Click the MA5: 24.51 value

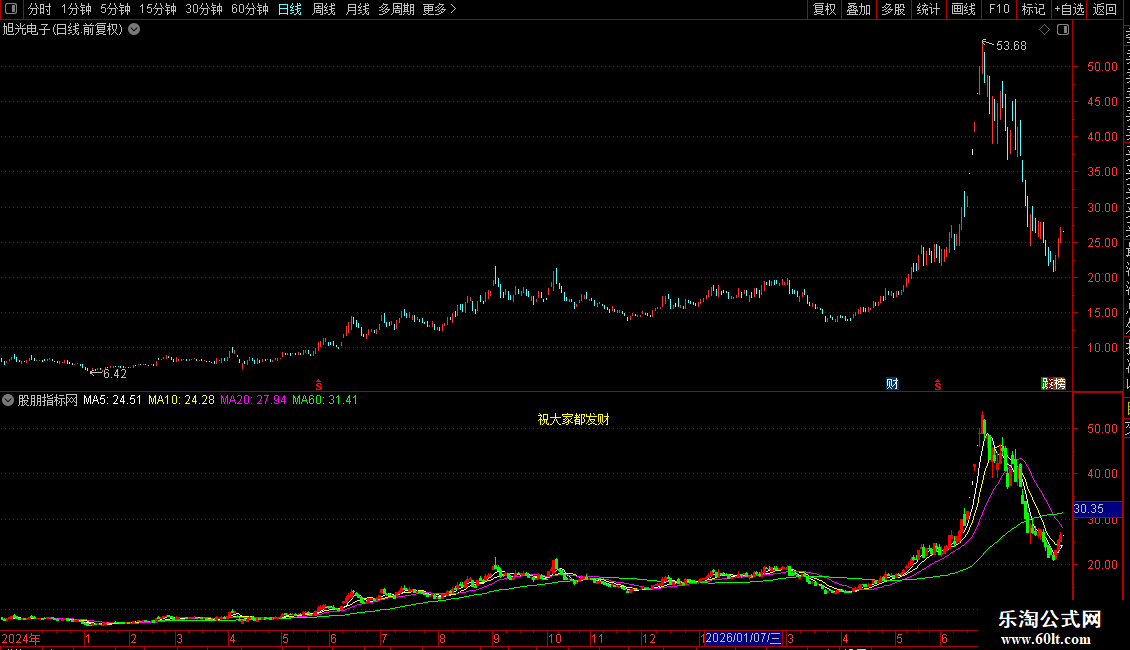(x=112, y=400)
